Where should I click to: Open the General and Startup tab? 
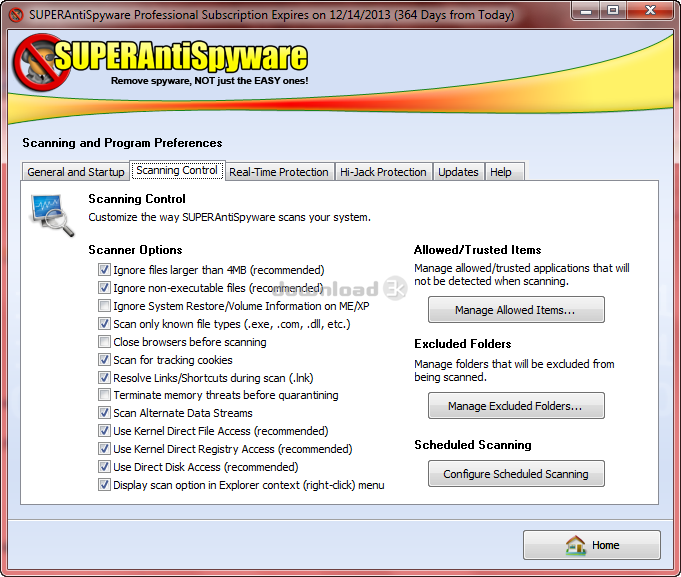coord(76,172)
